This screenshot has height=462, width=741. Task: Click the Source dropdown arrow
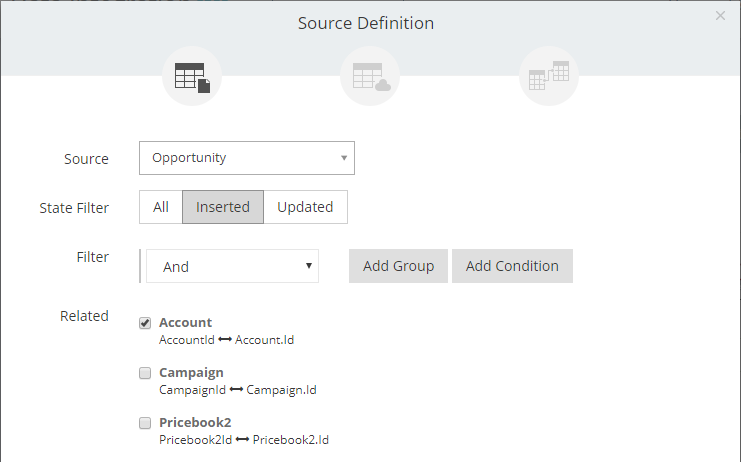(344, 158)
